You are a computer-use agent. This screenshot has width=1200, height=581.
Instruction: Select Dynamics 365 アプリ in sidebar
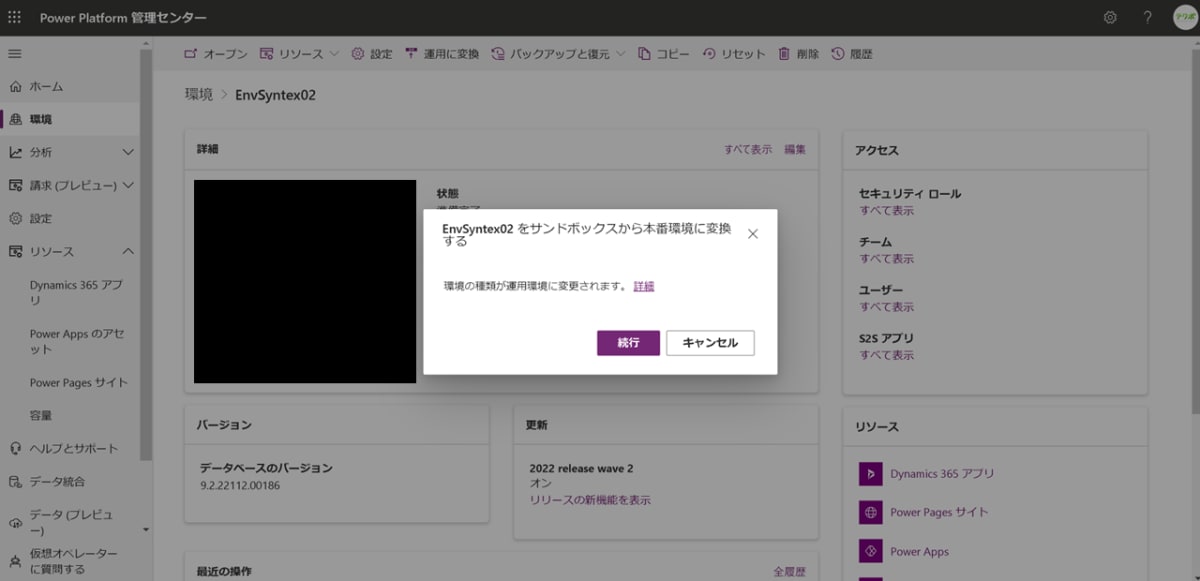coord(77,293)
